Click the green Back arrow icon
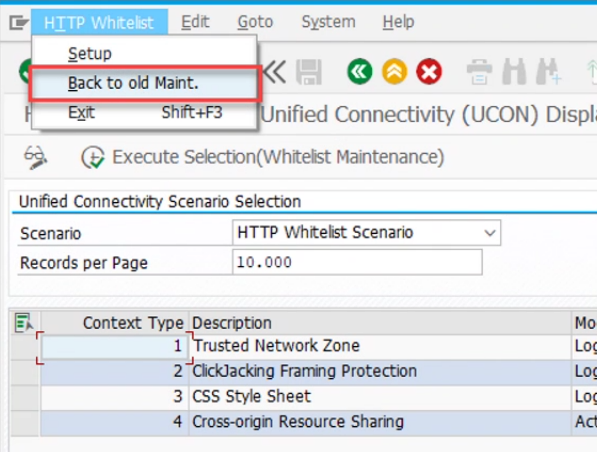This screenshot has height=452, width=597. (359, 71)
